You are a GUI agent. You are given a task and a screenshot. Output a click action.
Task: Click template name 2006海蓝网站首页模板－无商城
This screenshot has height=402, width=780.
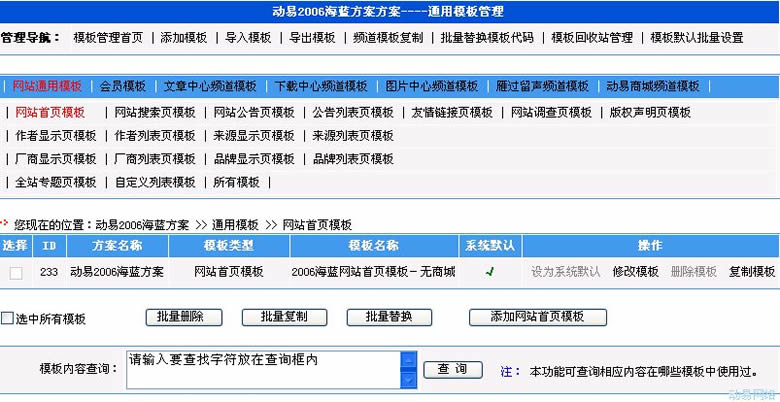(x=374, y=272)
